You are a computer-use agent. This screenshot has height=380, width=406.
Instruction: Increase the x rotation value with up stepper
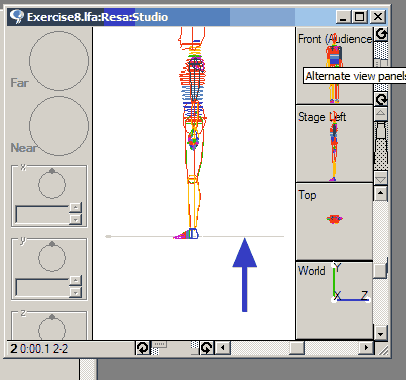(76, 207)
